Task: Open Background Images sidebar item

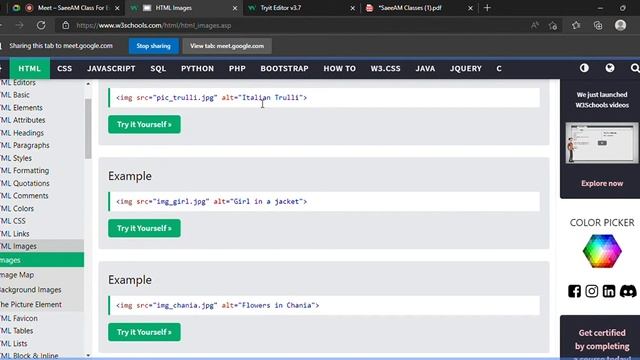Action: (x=42, y=290)
